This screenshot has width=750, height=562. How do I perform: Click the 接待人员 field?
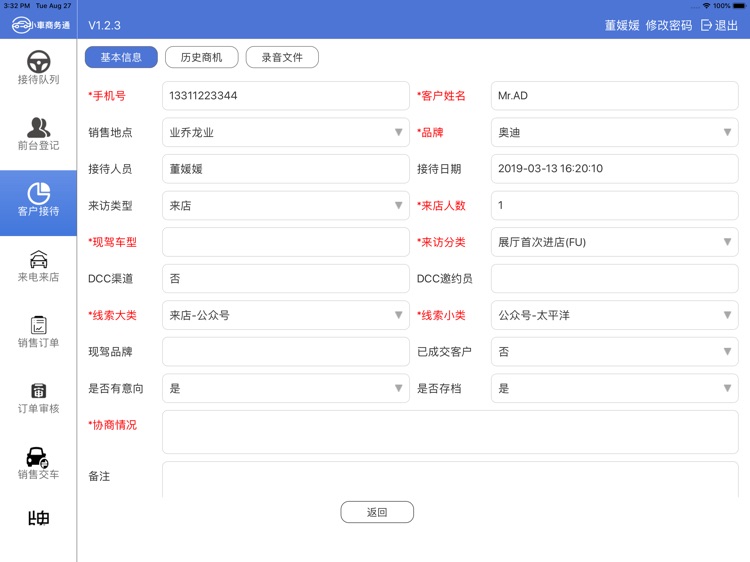[x=286, y=169]
